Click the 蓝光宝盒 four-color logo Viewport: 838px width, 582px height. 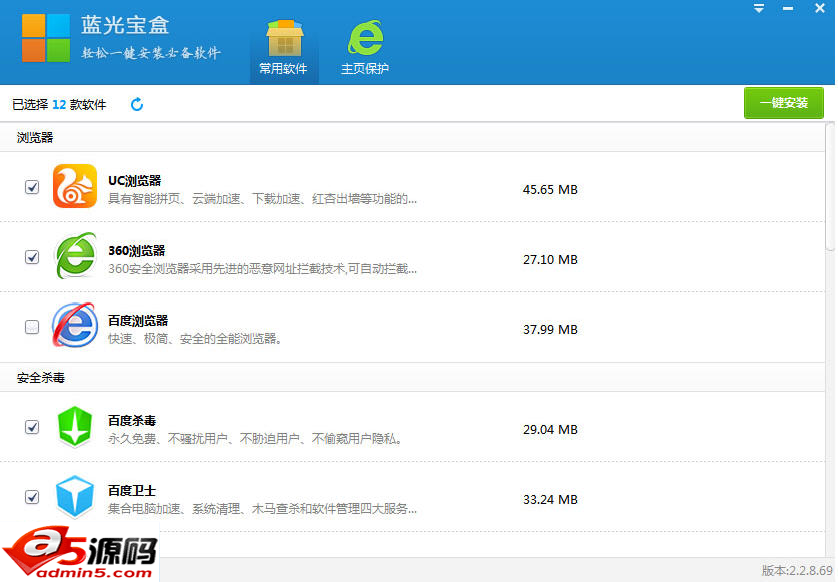pyautogui.click(x=46, y=38)
